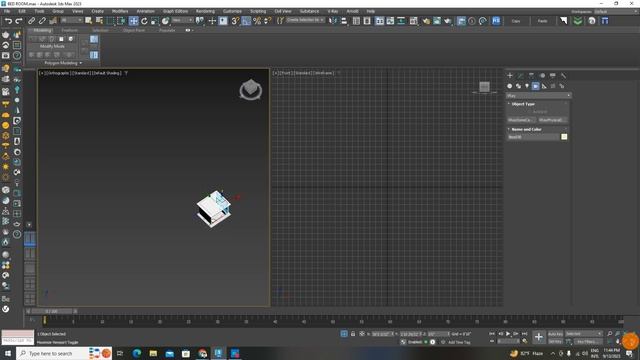
Task: Click the Mirror tool icon
Action: pos(333,21)
